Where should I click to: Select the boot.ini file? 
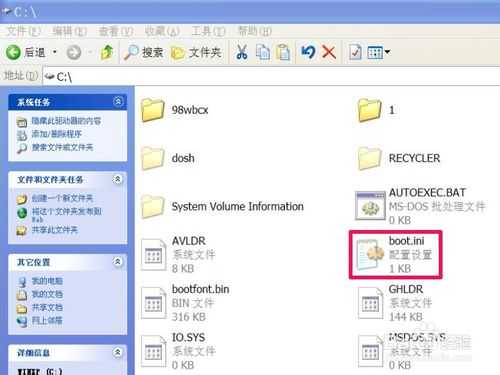[x=395, y=255]
